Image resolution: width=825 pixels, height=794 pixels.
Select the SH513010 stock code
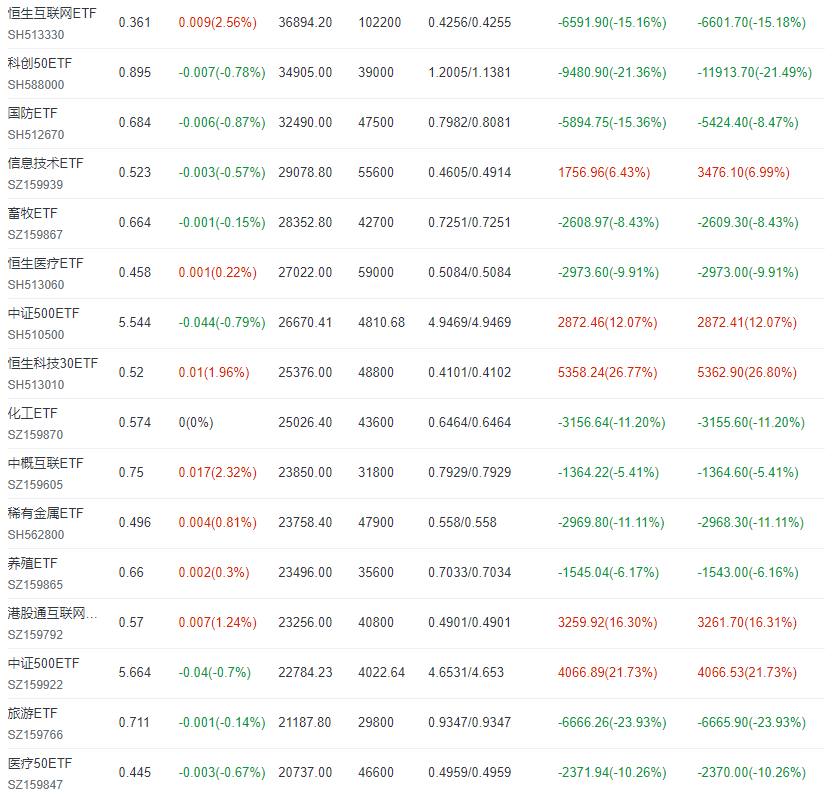[36, 385]
